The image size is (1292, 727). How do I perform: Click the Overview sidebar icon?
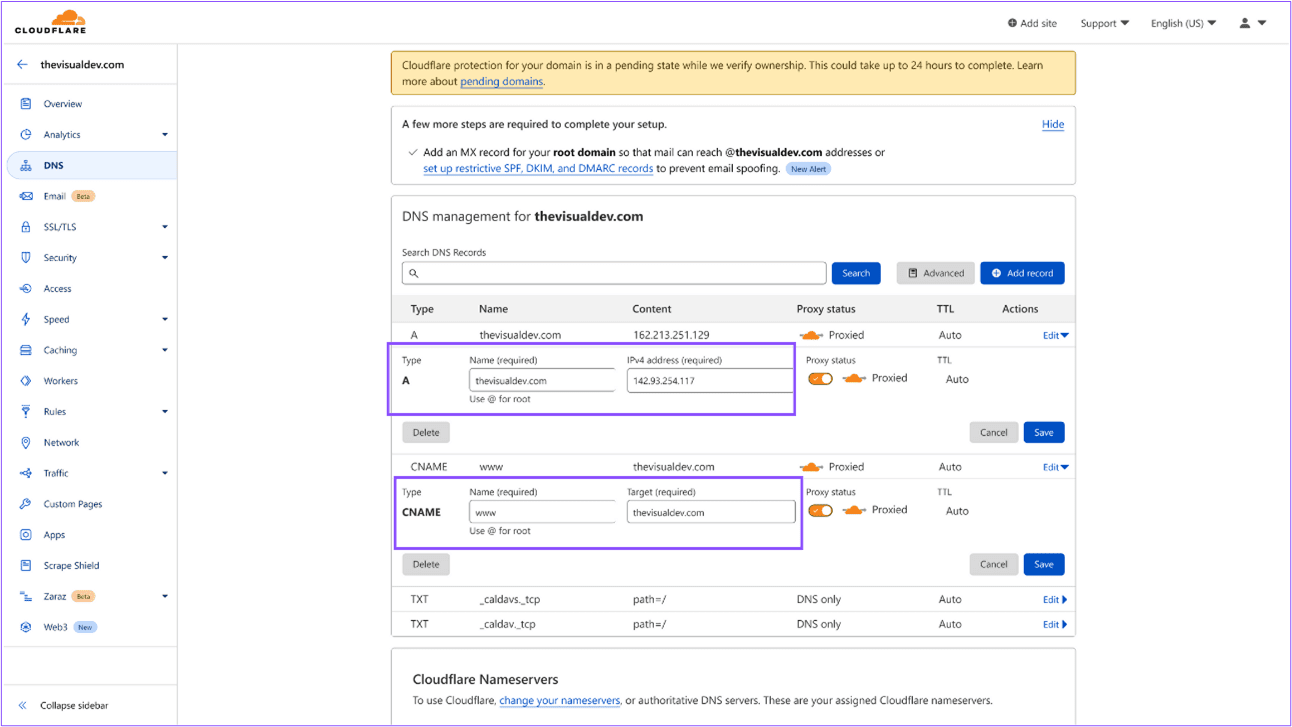tap(26, 104)
